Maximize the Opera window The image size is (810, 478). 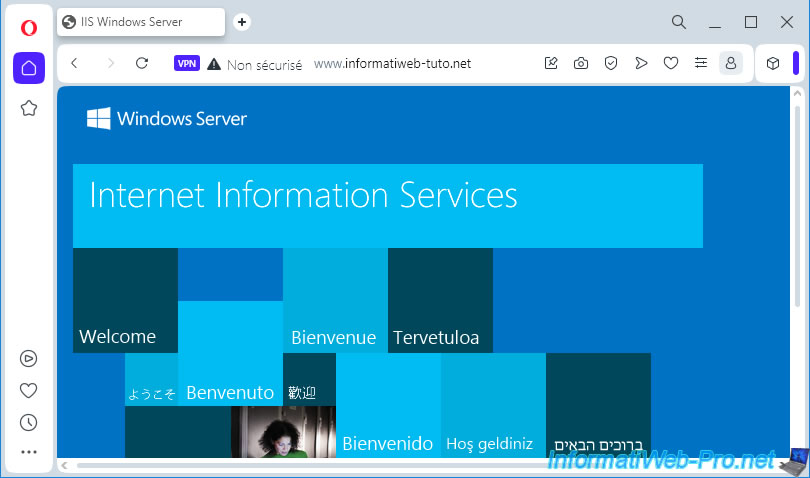751,22
